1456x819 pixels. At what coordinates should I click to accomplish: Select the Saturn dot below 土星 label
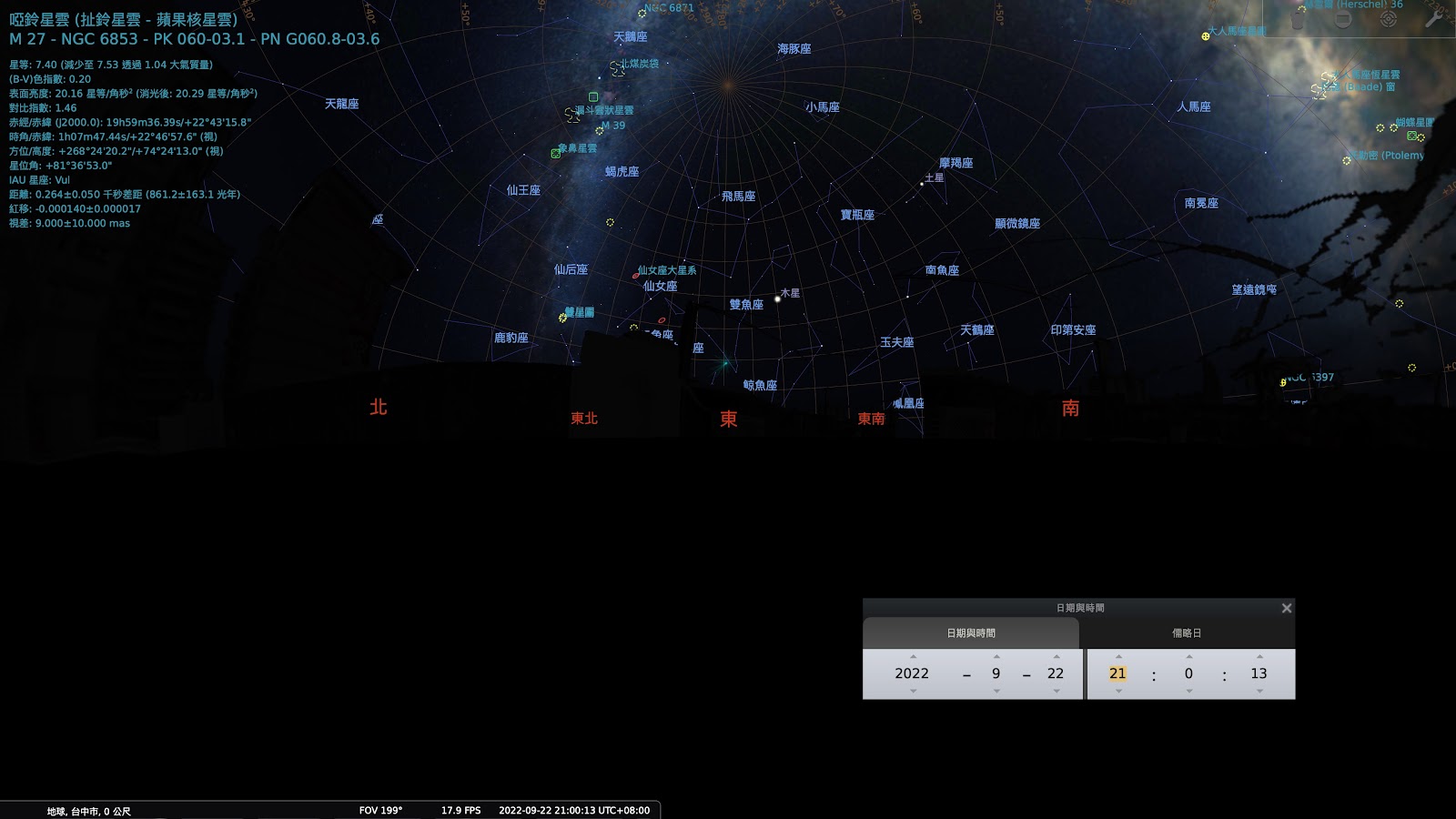pos(921,184)
